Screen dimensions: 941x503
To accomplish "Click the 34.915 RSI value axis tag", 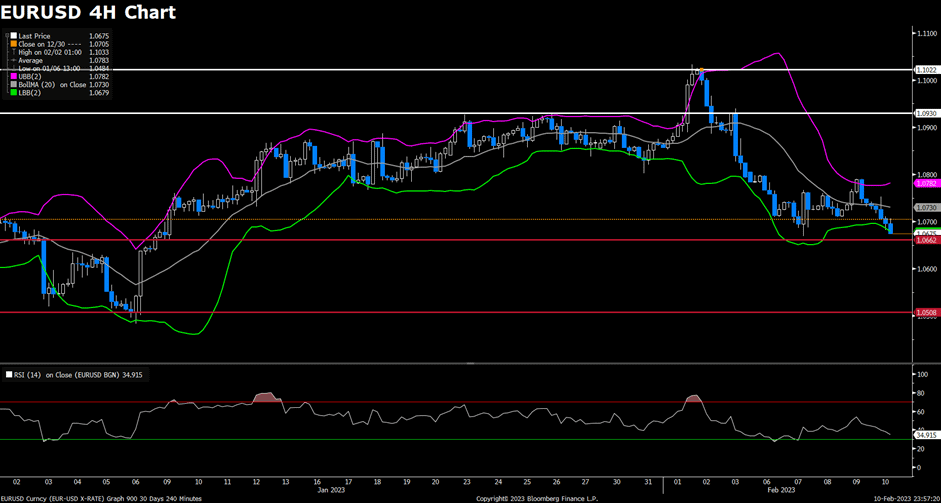I will tap(926, 435).
